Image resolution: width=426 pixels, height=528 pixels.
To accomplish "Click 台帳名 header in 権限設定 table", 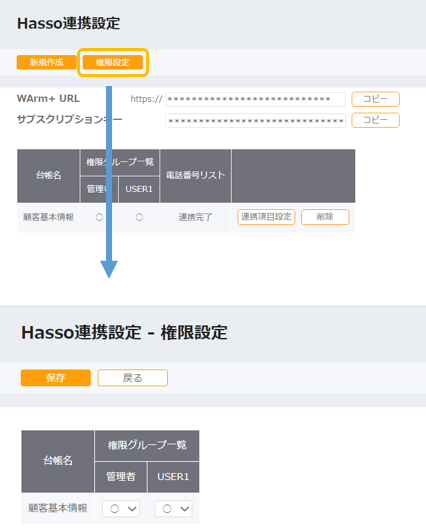I will tap(58, 461).
